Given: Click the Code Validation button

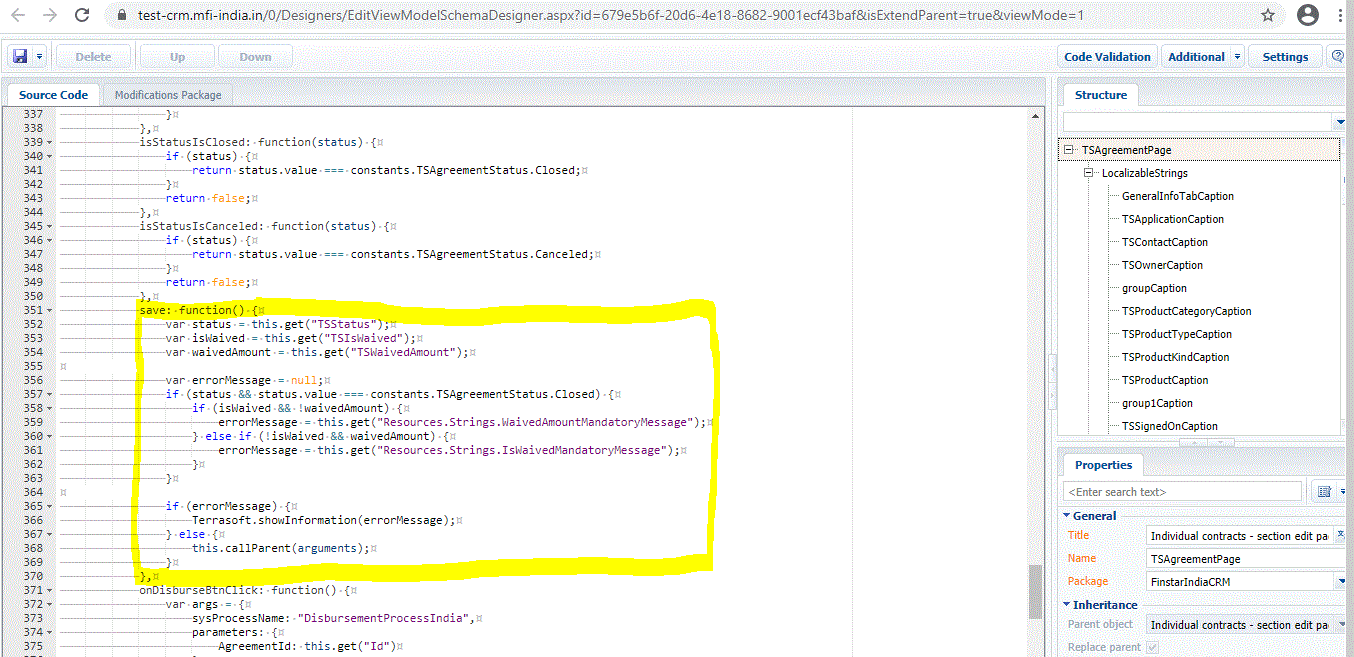Looking at the screenshot, I should (1107, 57).
